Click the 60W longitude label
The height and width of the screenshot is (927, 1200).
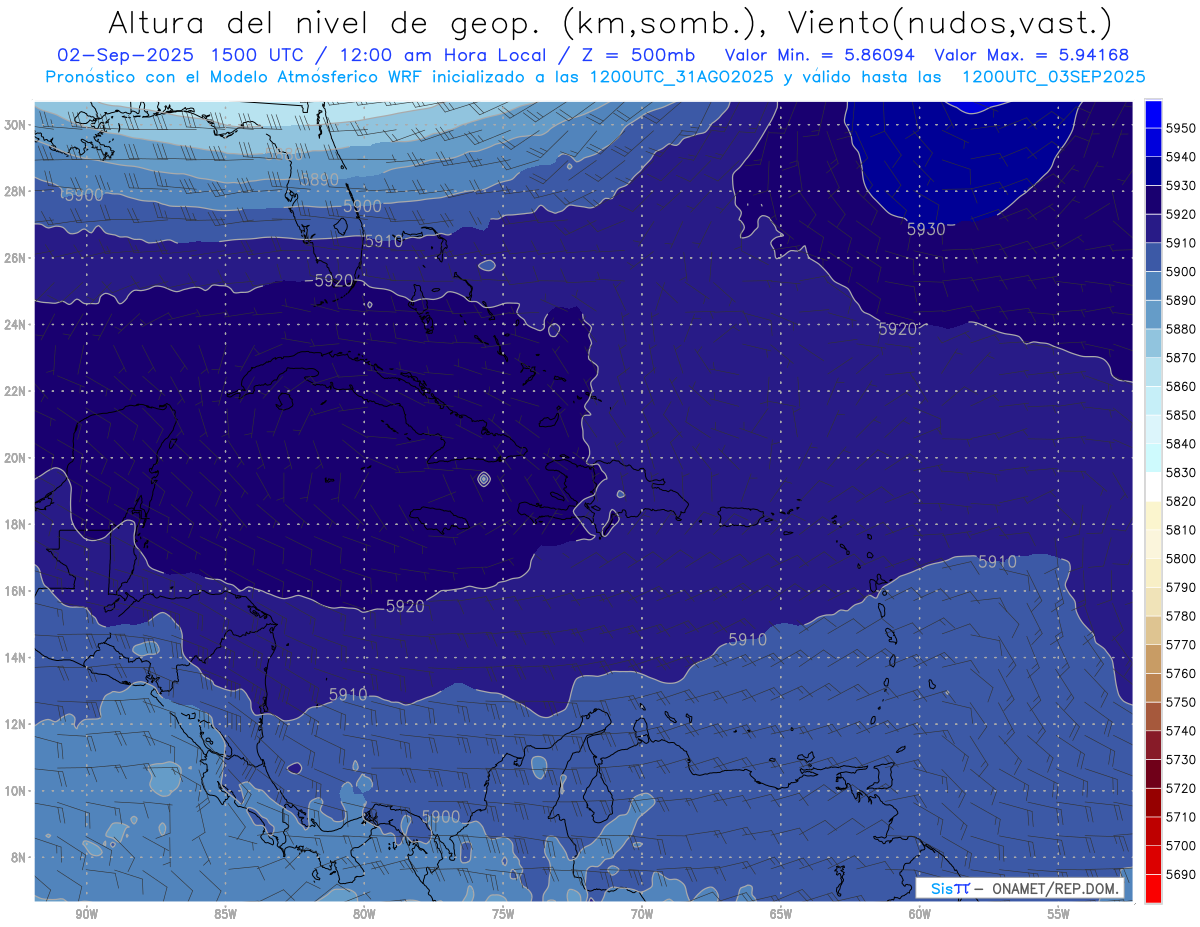tap(920, 914)
